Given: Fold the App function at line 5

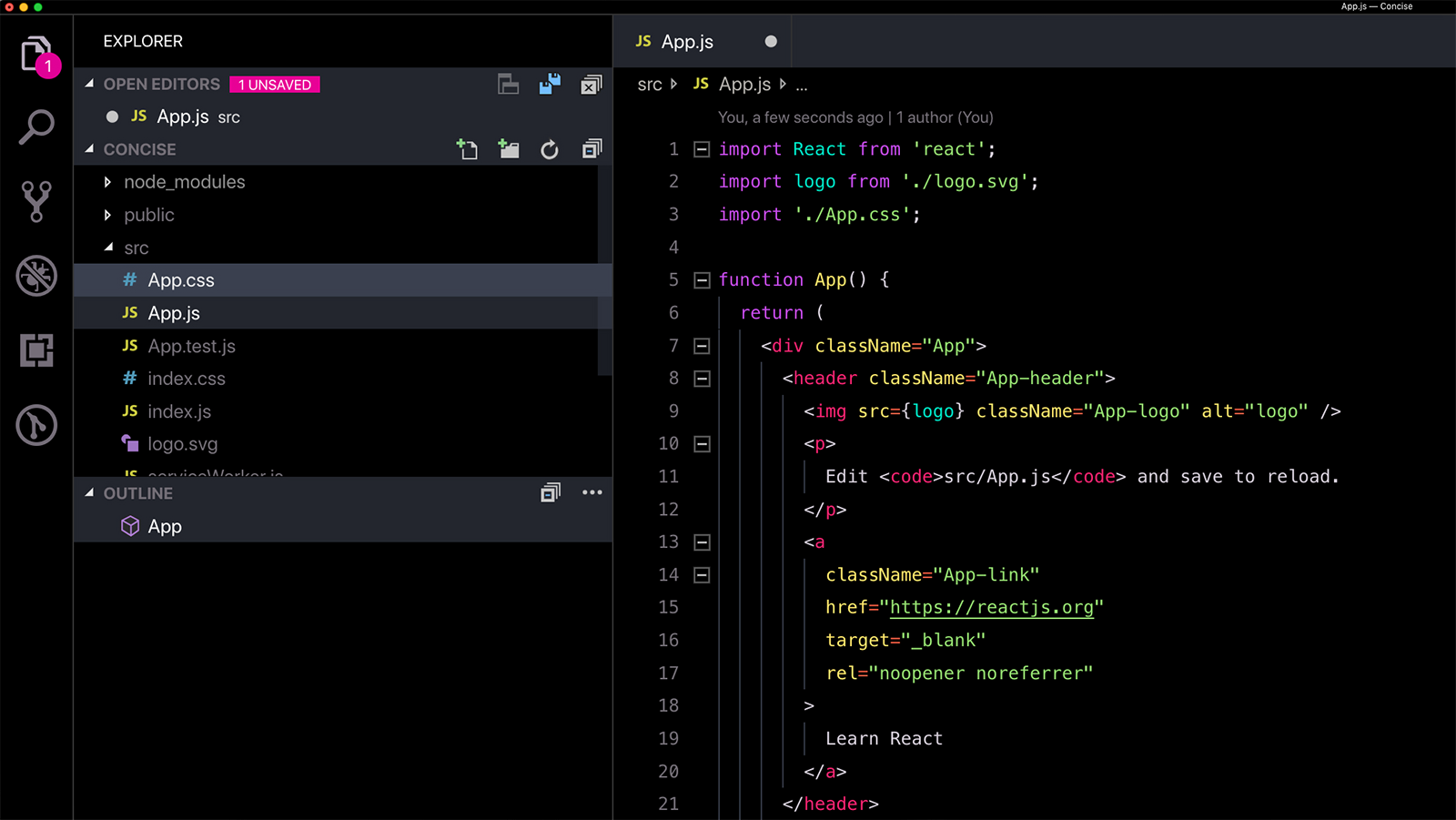Looking at the screenshot, I should point(701,279).
